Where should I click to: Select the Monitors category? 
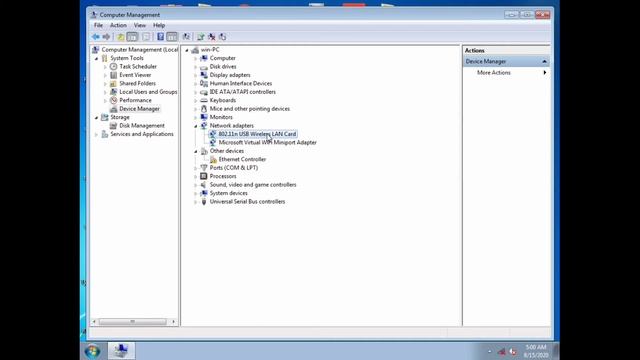tap(221, 117)
